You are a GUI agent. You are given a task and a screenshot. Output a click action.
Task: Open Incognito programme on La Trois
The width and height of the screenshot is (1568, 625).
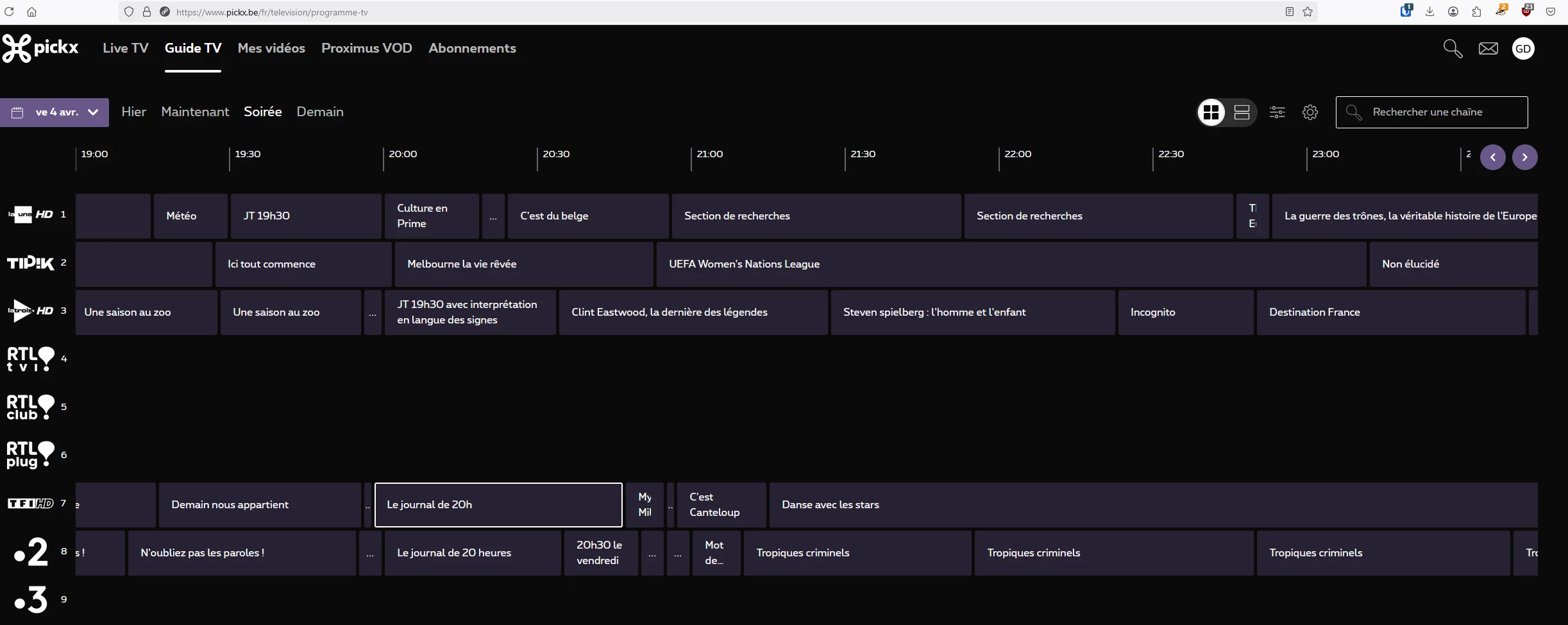tap(1186, 312)
